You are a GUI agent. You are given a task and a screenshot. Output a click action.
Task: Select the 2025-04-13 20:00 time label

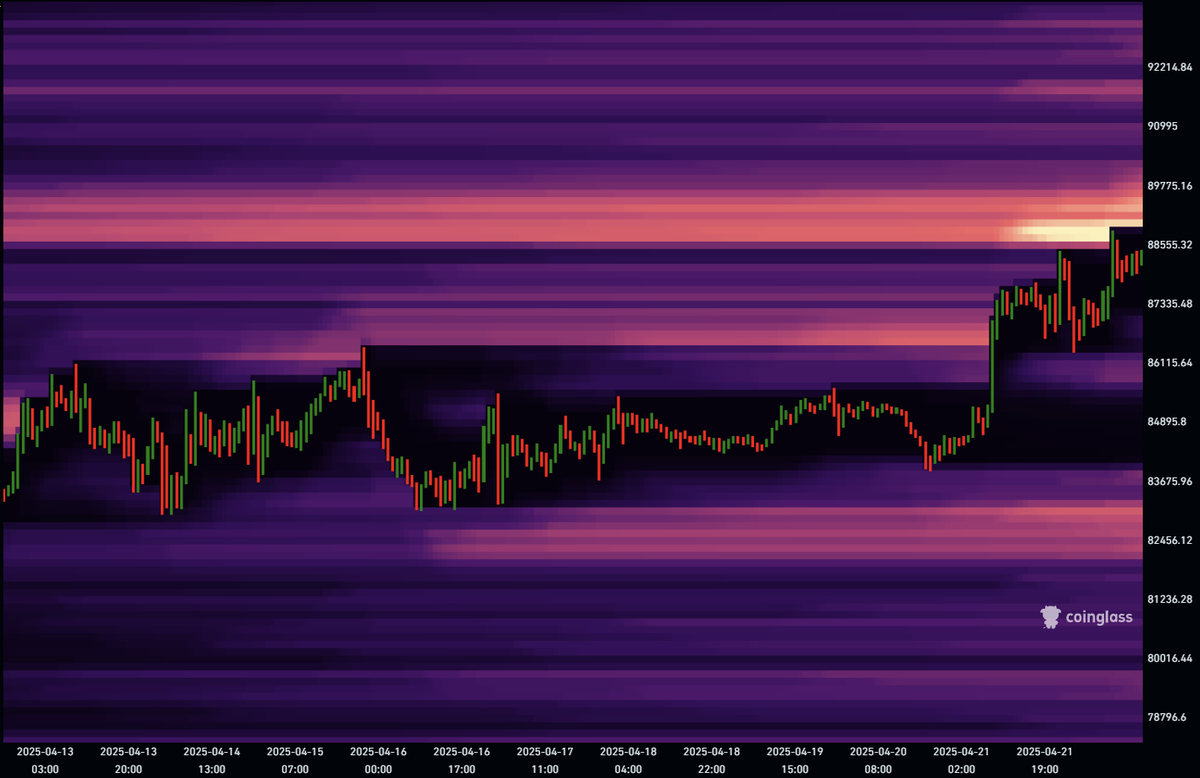click(129, 759)
